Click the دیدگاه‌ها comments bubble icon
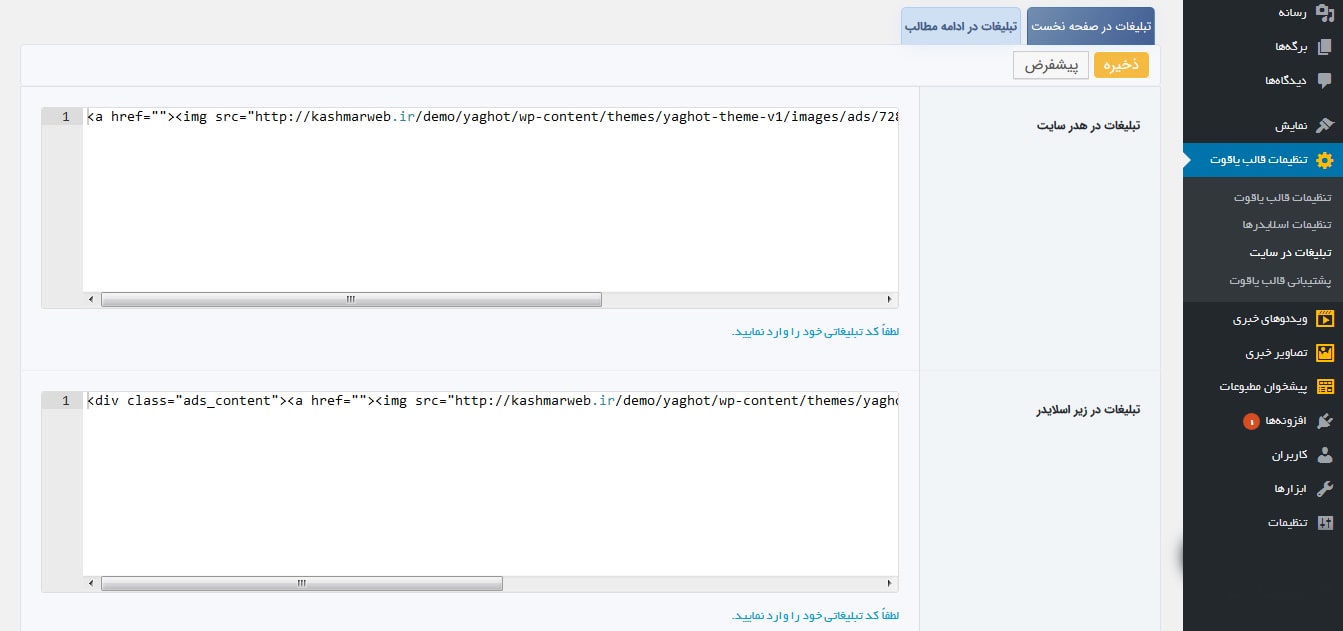The image size is (1343, 631). tap(1324, 80)
